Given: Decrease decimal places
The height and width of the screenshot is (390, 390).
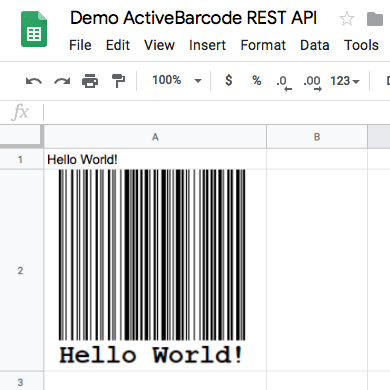Looking at the screenshot, I should pyautogui.click(x=284, y=82).
